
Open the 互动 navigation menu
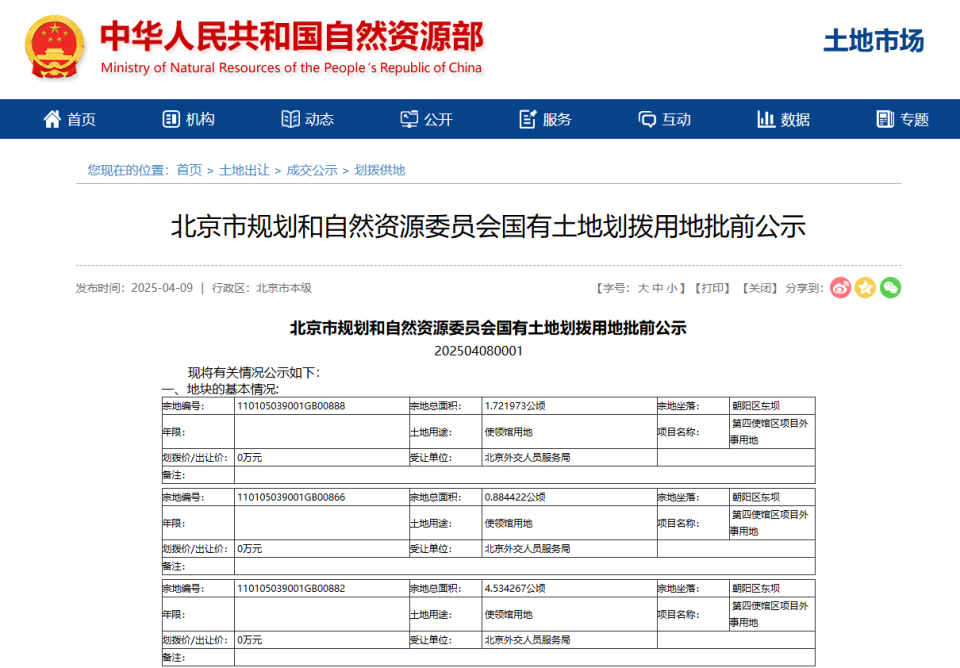pos(677,119)
